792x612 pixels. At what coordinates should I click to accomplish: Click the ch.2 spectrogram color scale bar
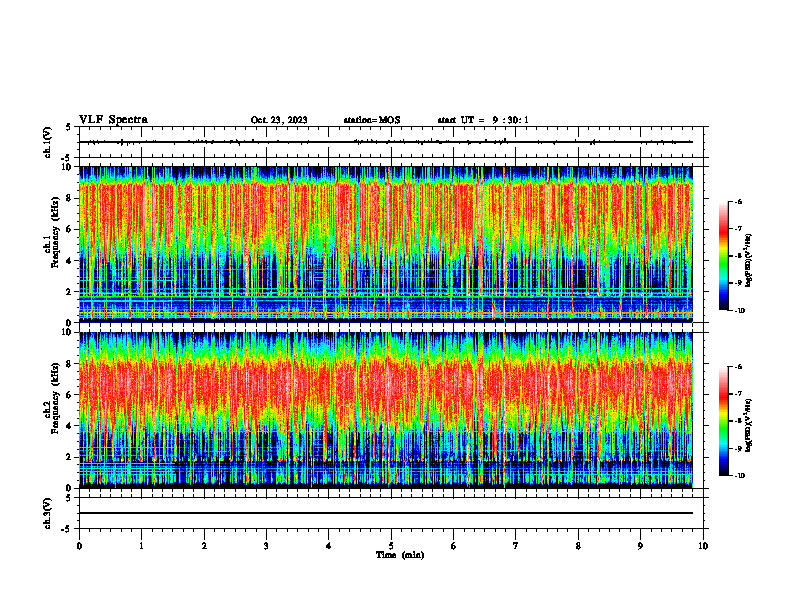click(x=723, y=421)
